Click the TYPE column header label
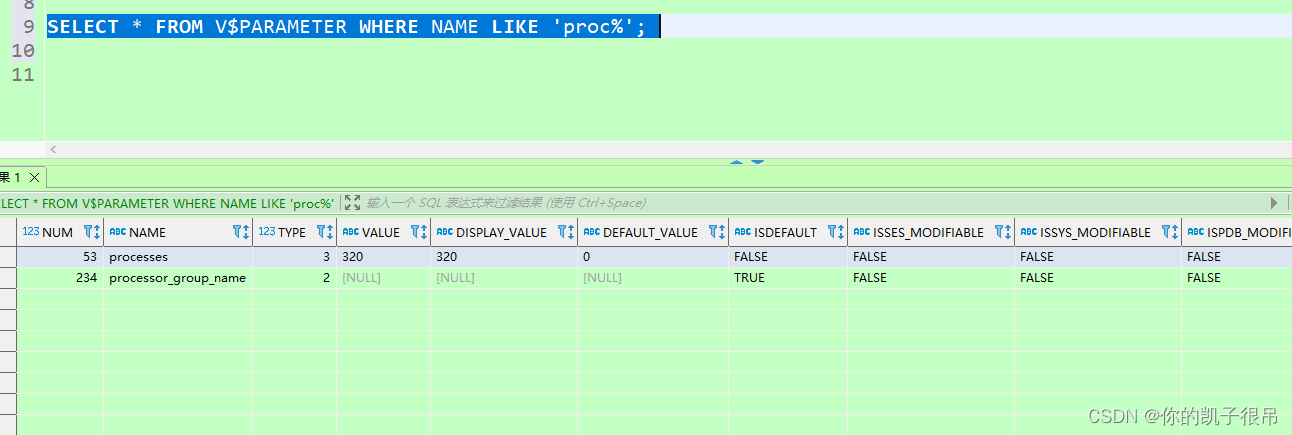This screenshot has width=1292, height=435. [x=292, y=232]
